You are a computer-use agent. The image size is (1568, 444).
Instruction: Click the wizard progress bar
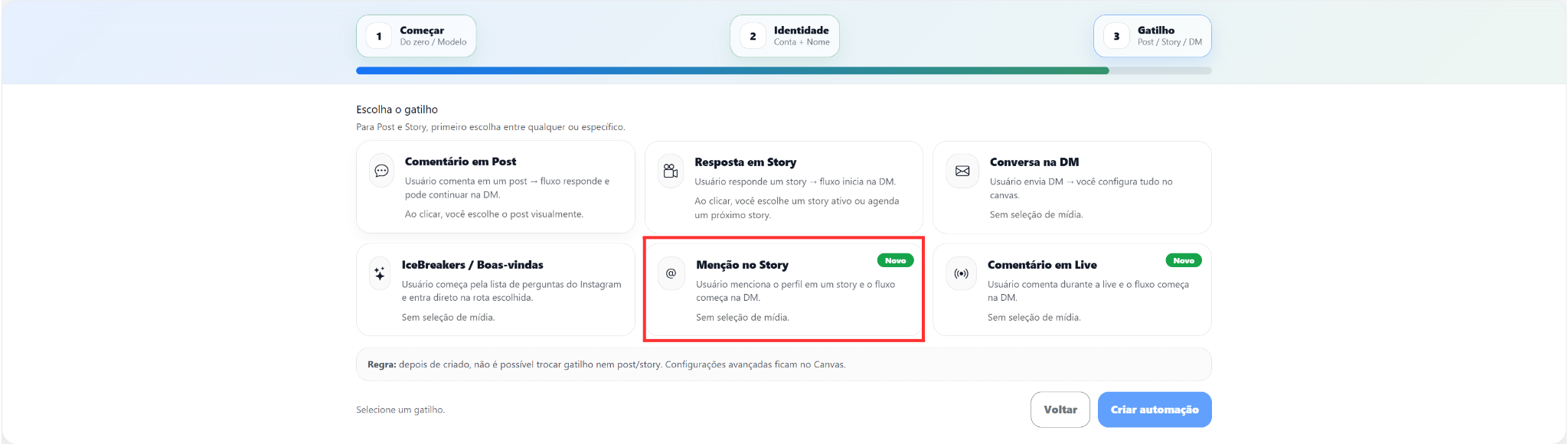[783, 70]
